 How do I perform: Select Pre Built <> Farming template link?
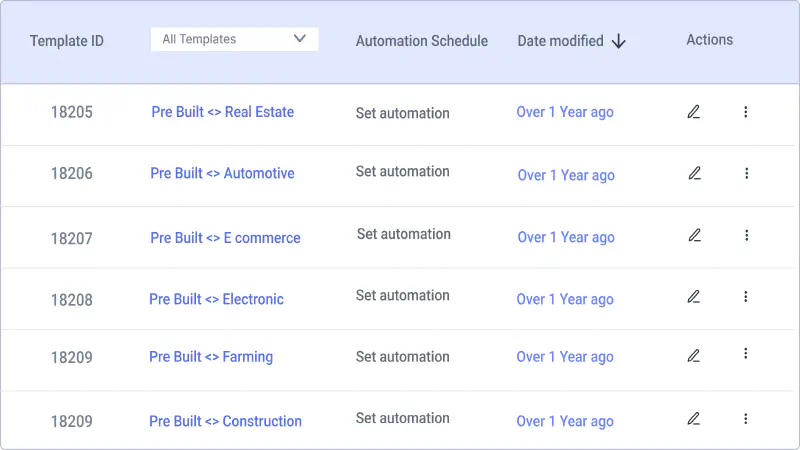click(x=211, y=357)
